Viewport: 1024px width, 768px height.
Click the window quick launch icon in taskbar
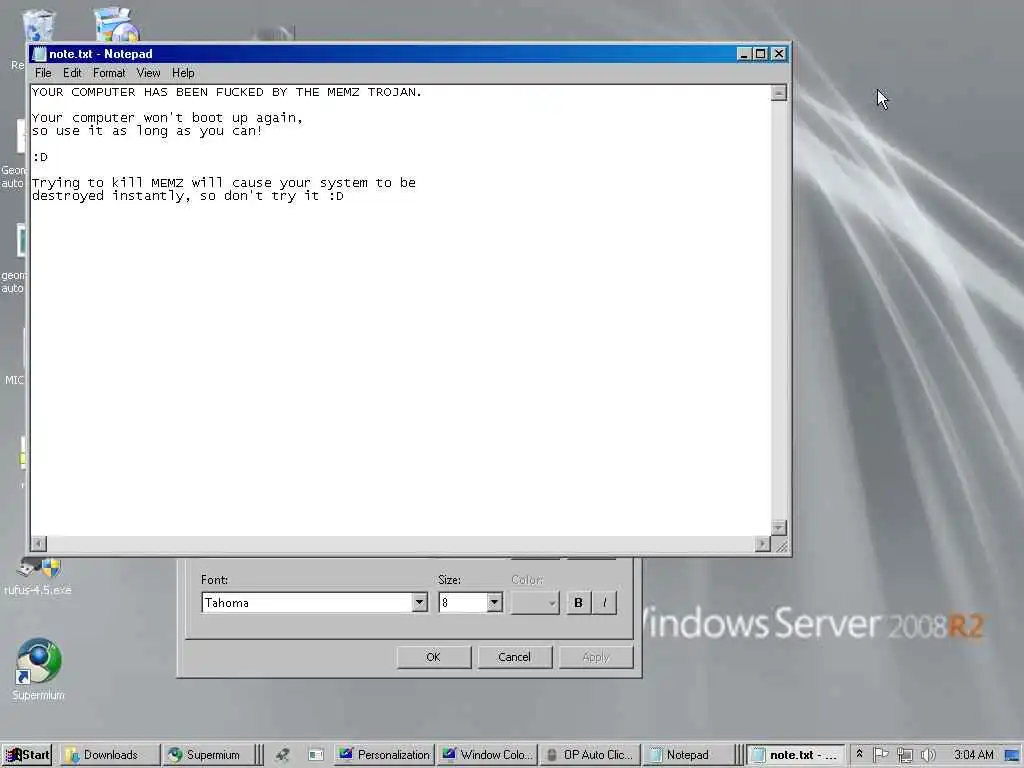pyautogui.click(x=316, y=755)
